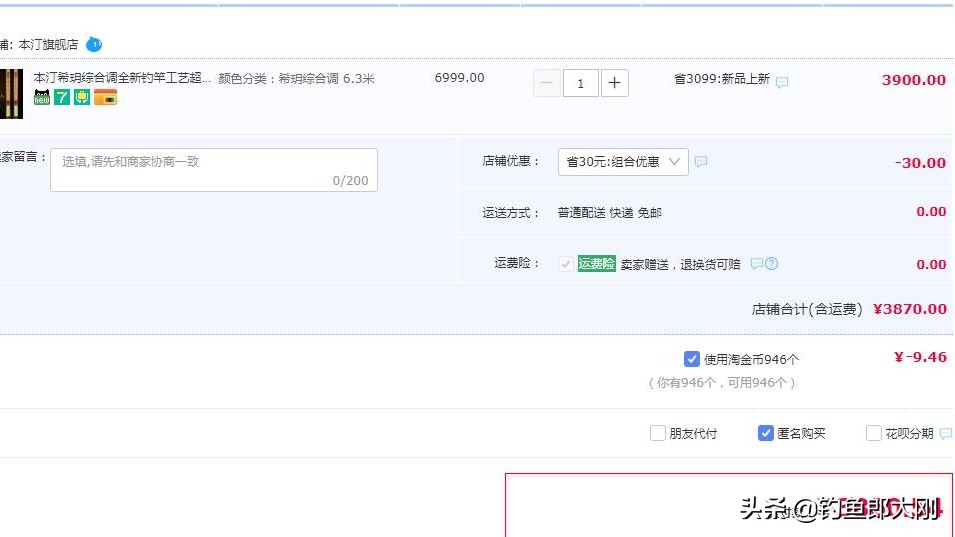Click the comment bubble icon after 退换货可赔
This screenshot has width=955, height=537.
756,264
